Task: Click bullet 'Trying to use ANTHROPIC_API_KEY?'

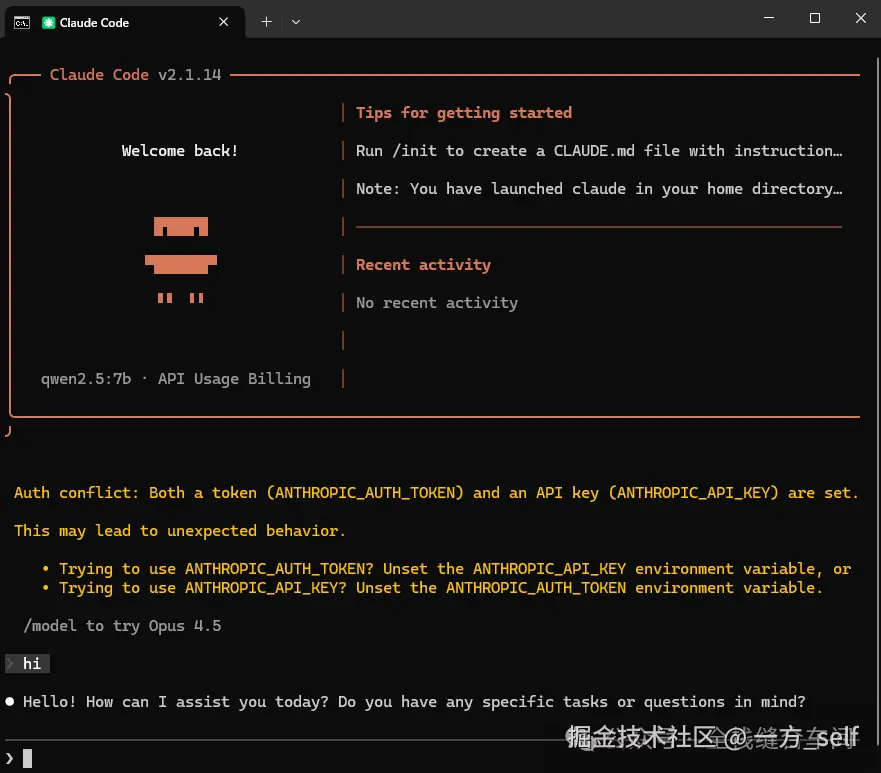Action: [432, 588]
